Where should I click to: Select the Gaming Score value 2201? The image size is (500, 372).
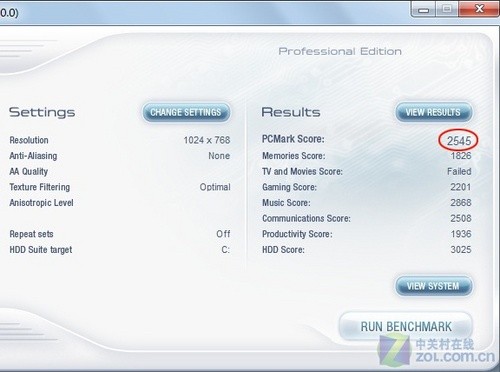461,187
